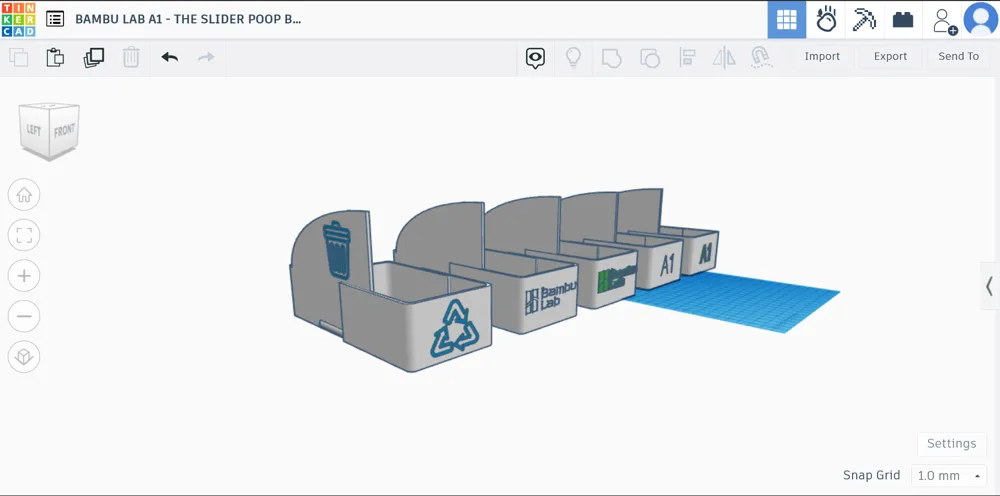Expand the collapsed right shapes panel

click(x=988, y=286)
